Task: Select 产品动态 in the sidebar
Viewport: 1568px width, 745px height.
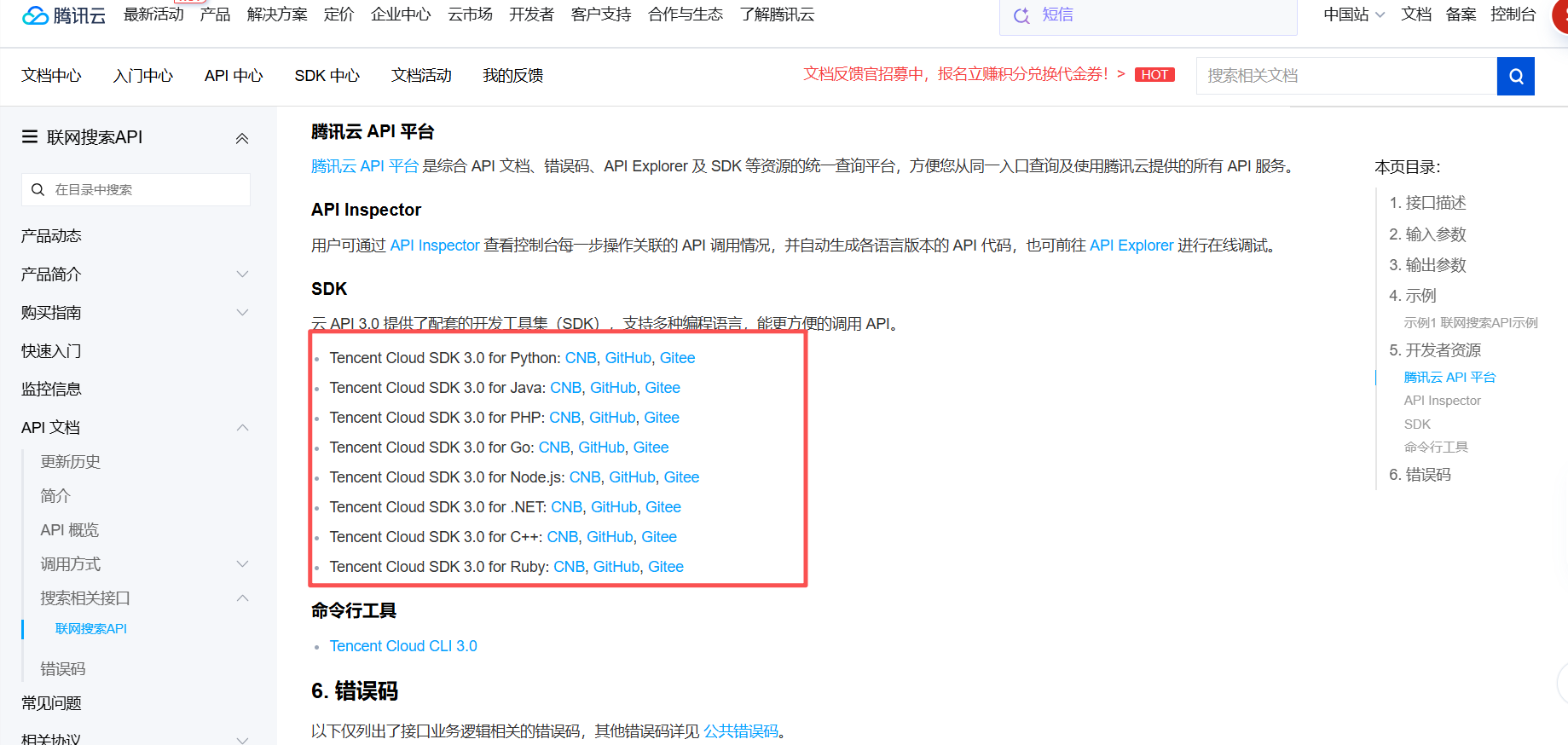Action: [51, 236]
